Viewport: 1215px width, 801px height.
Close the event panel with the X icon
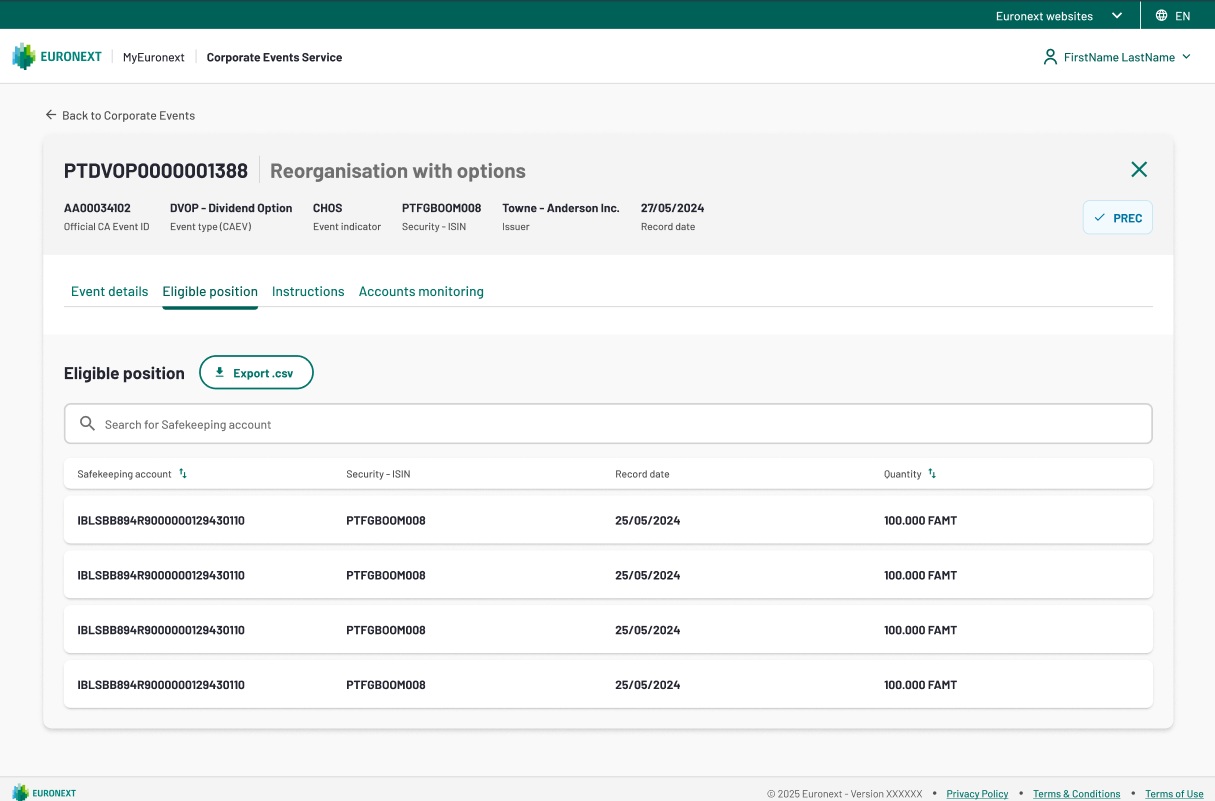point(1139,170)
